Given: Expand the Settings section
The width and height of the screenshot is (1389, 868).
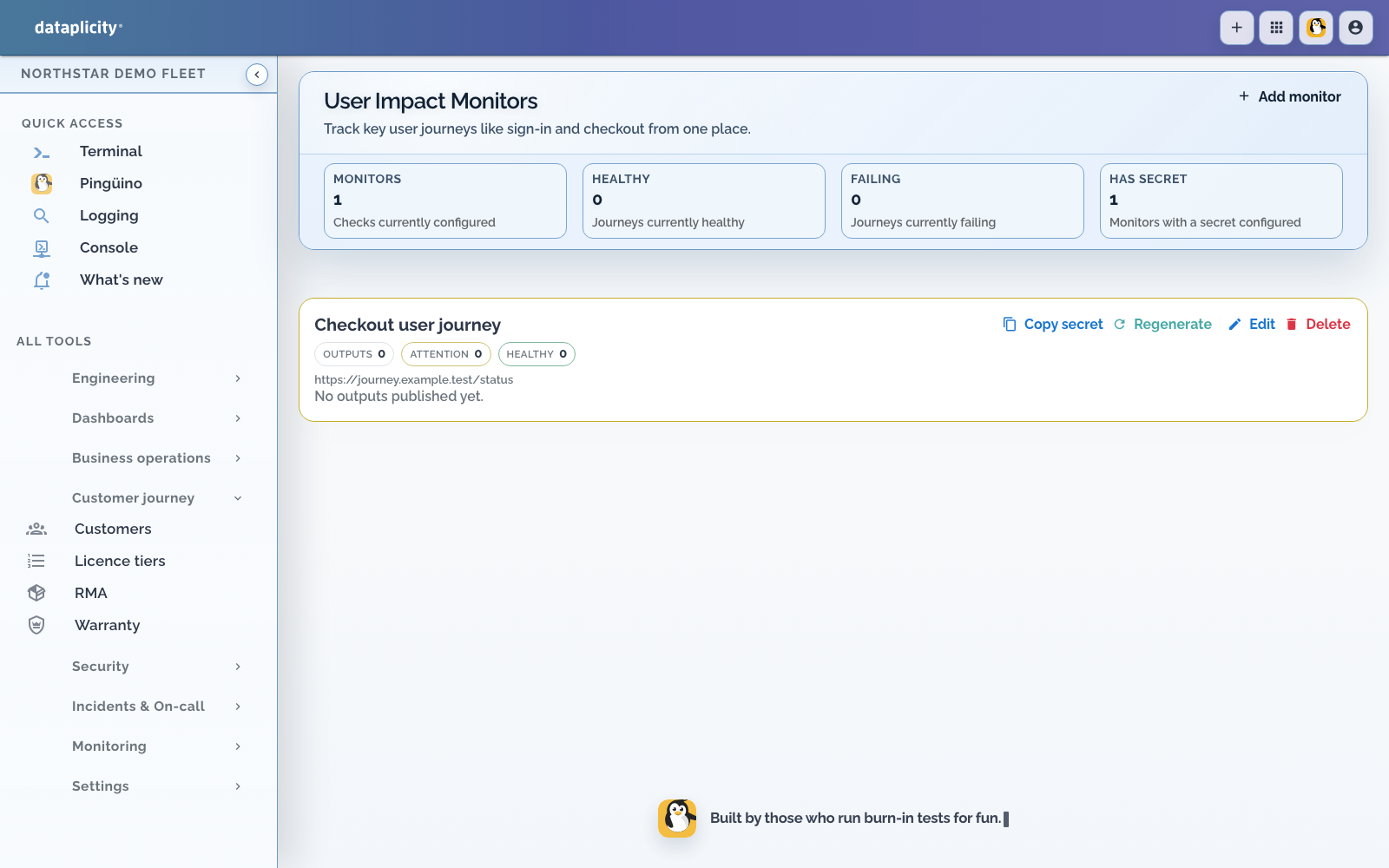Looking at the screenshot, I should [156, 786].
